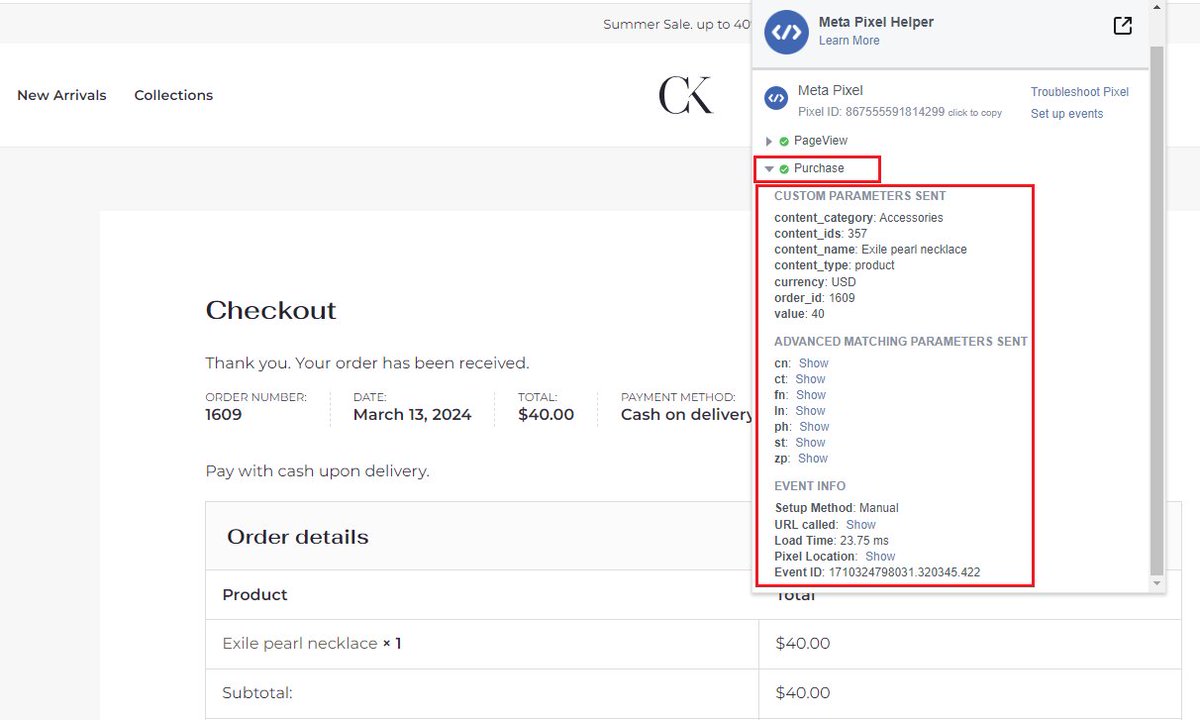Expand the PageView event
This screenshot has height=720, width=1200.
pyautogui.click(x=769, y=141)
